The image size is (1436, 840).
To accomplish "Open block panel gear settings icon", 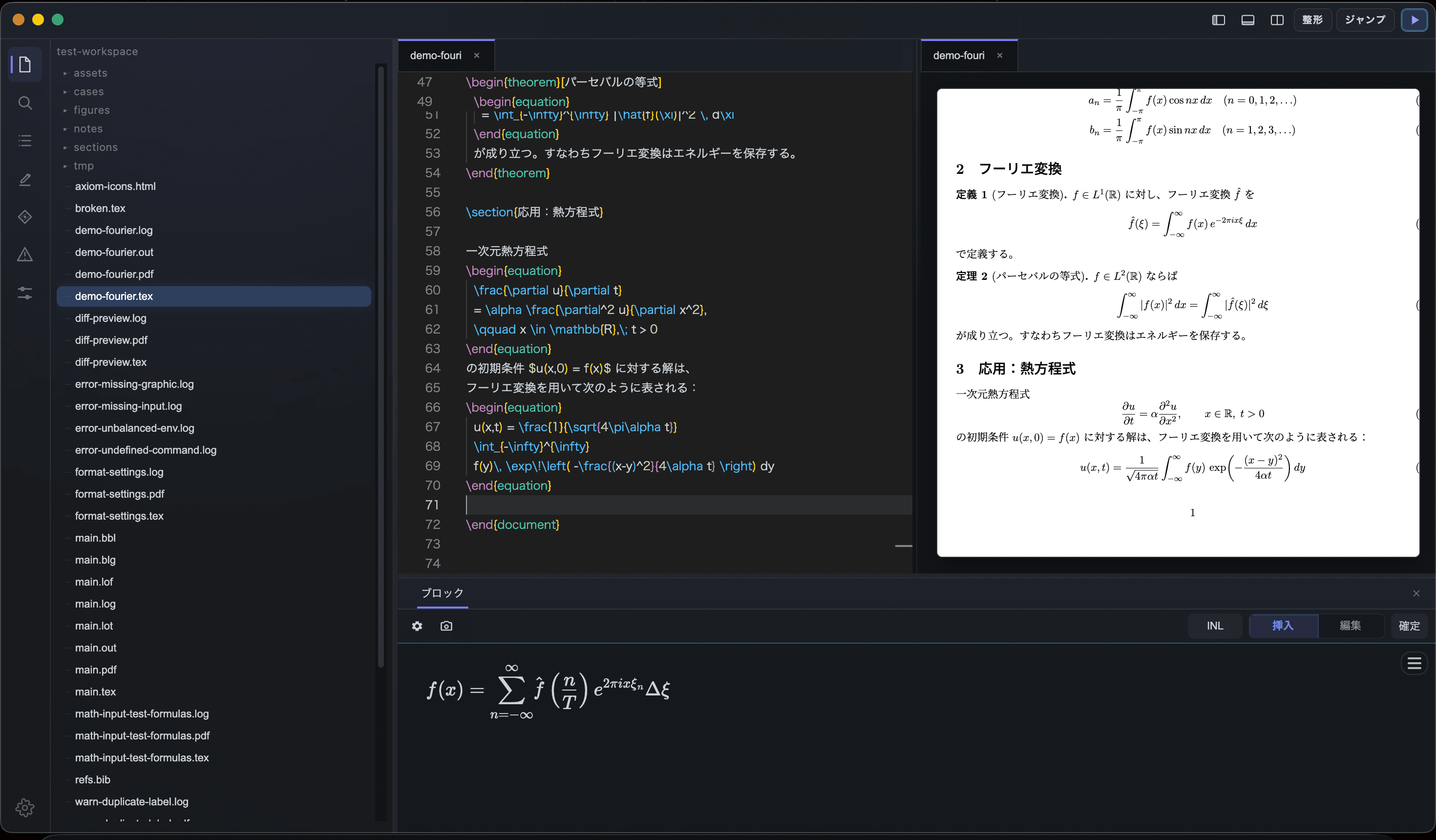I will 417,626.
